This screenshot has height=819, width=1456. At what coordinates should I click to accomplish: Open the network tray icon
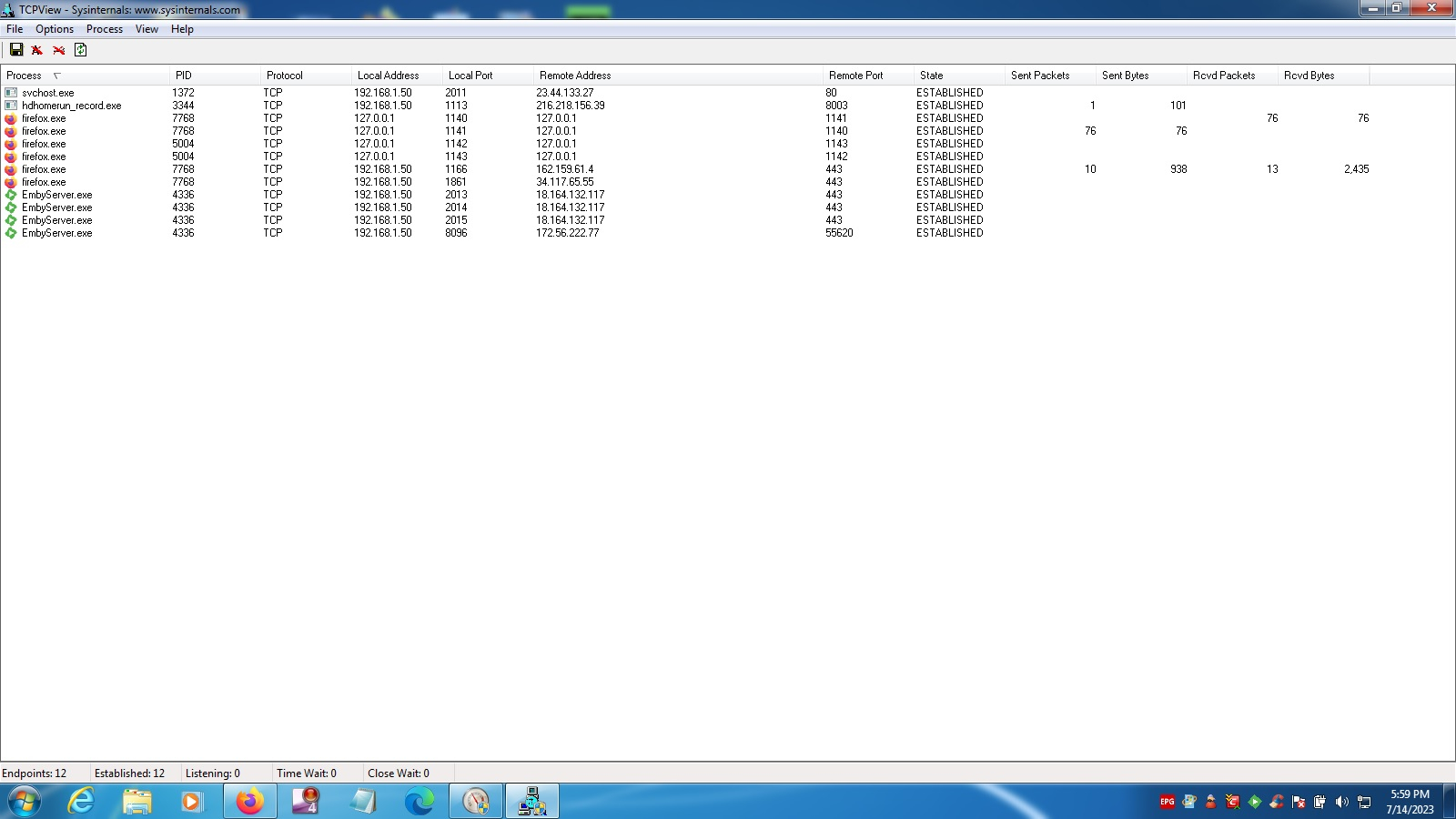click(x=1364, y=802)
